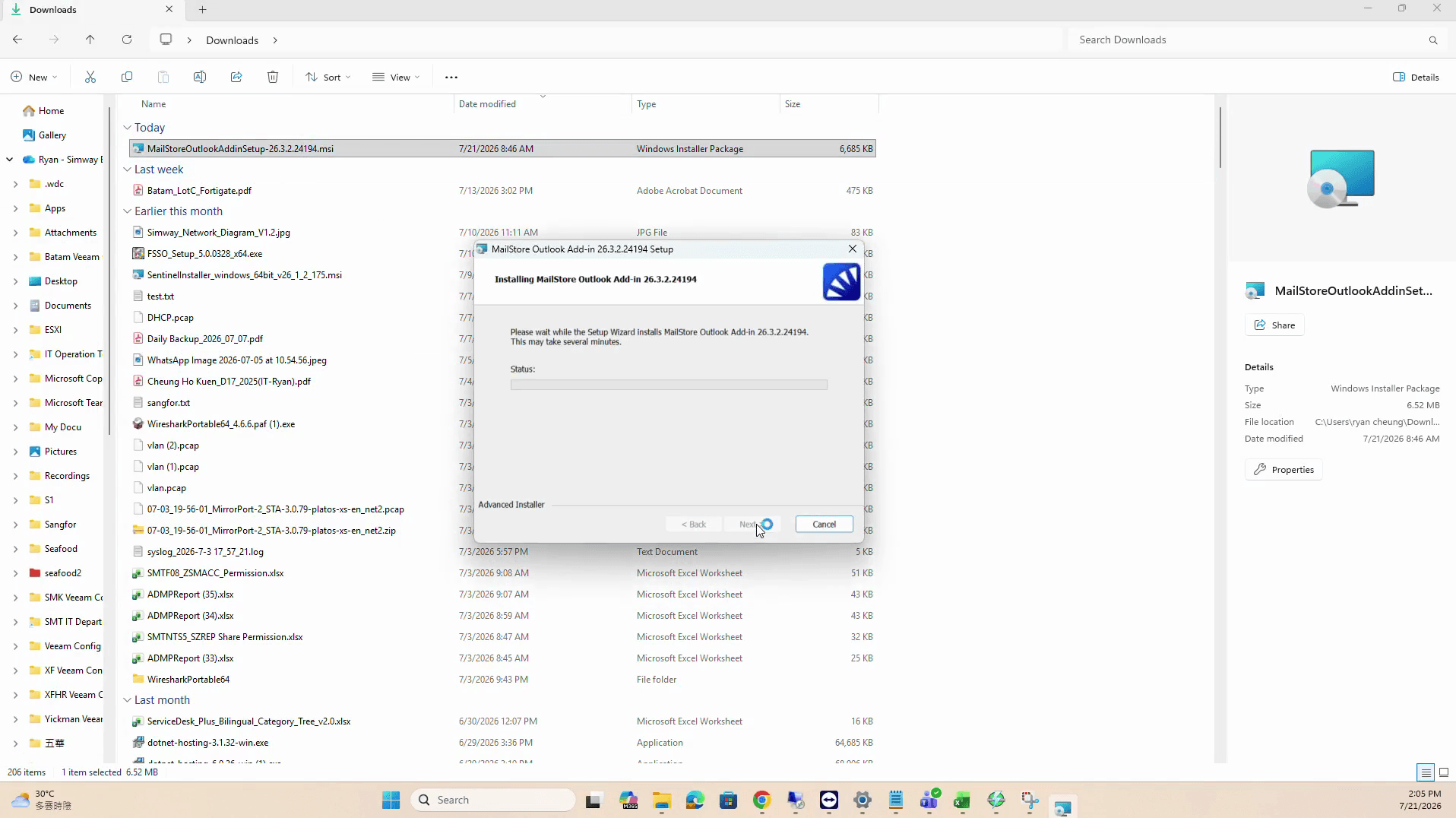
Task: Click the installation status progress bar
Action: (669, 385)
